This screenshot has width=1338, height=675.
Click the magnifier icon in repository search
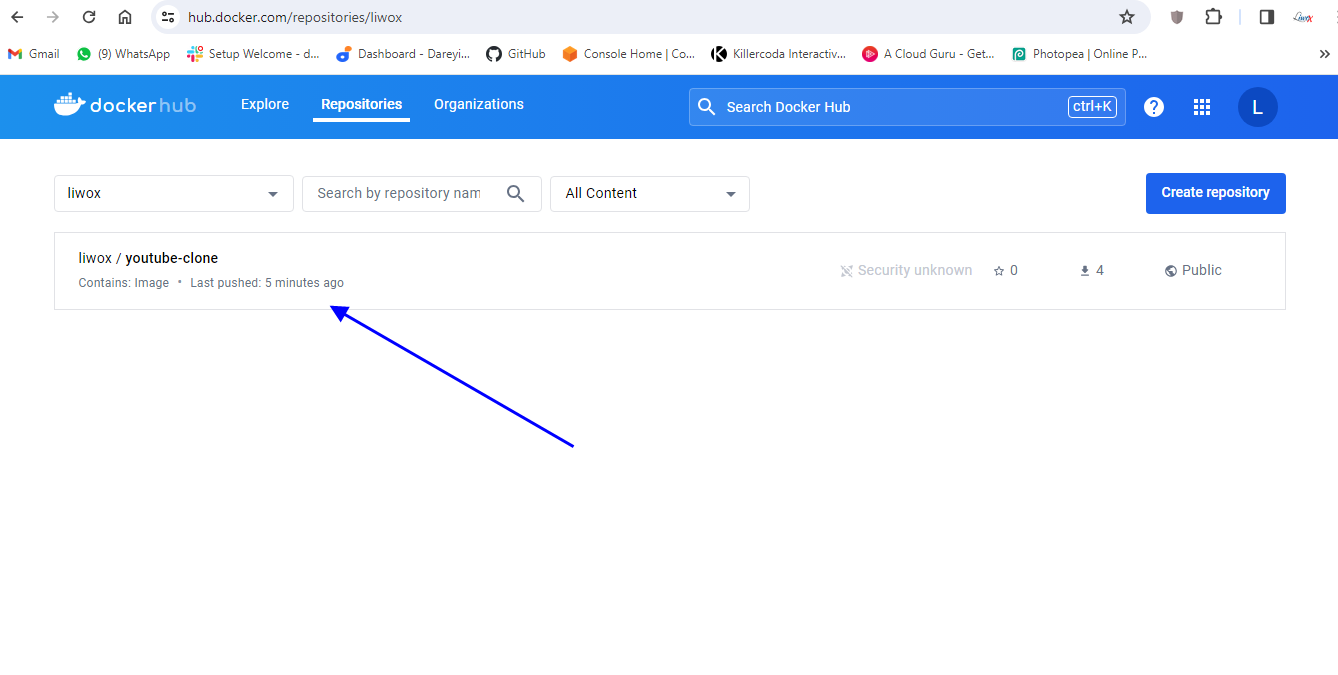(516, 194)
